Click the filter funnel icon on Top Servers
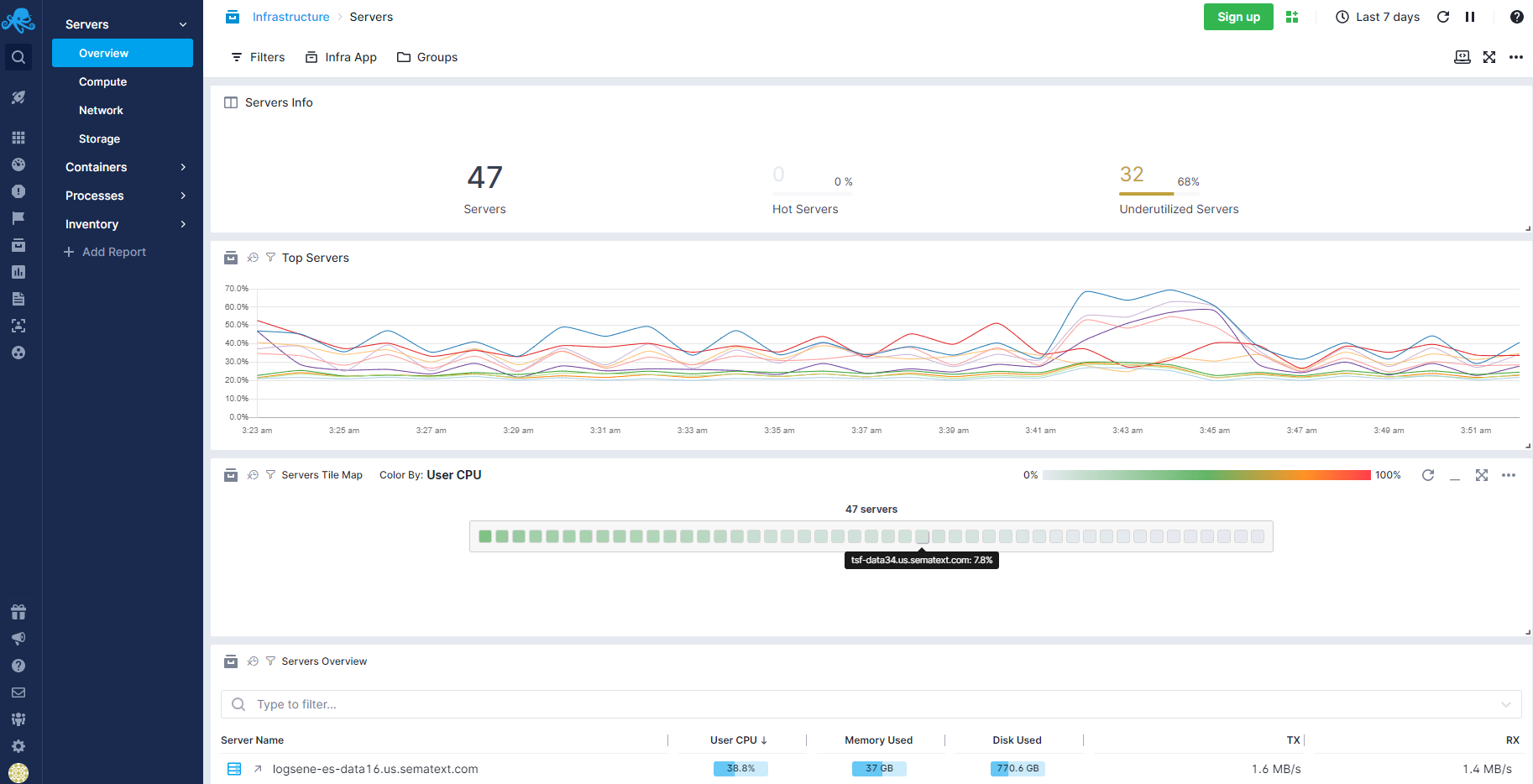The width and height of the screenshot is (1533, 784). click(270, 258)
